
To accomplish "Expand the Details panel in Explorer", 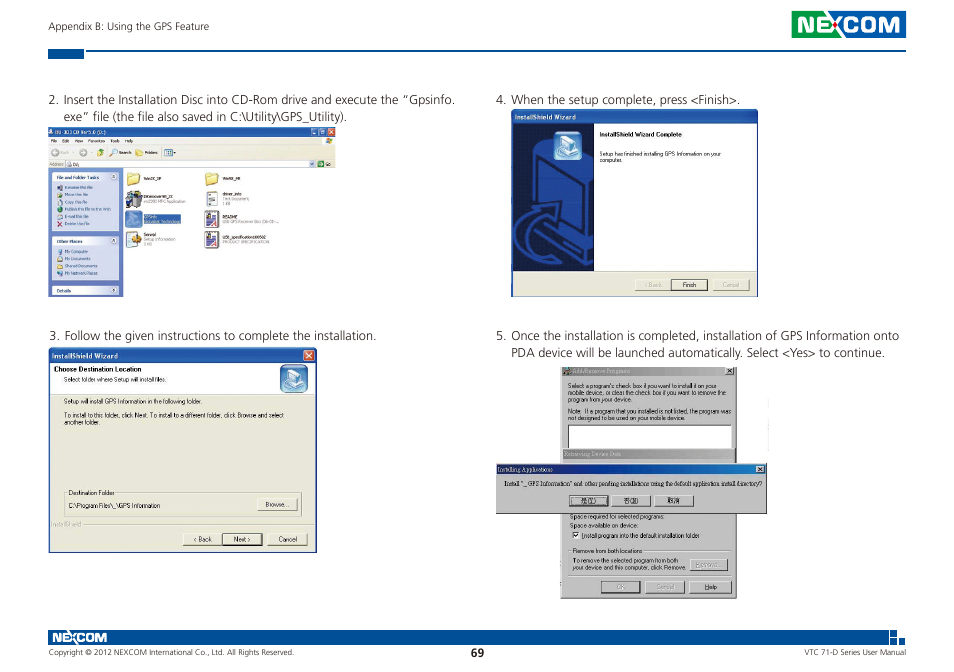I will tap(113, 289).
